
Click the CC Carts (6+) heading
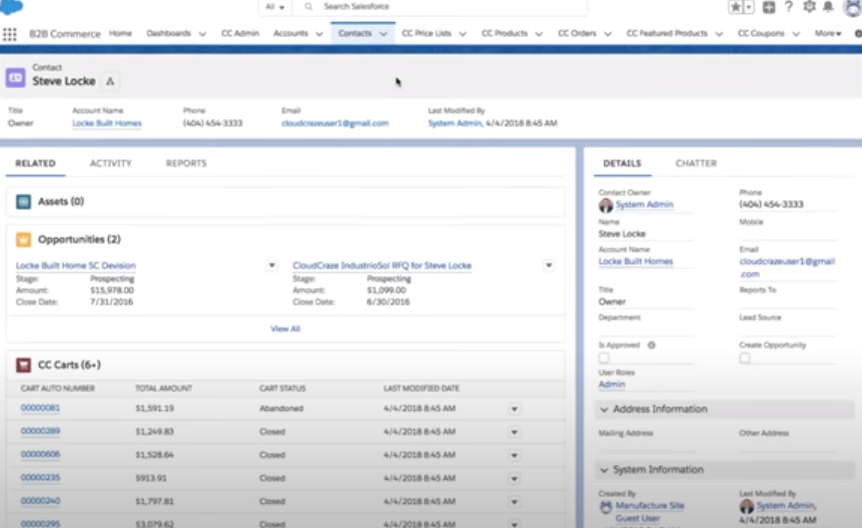[x=69, y=365]
